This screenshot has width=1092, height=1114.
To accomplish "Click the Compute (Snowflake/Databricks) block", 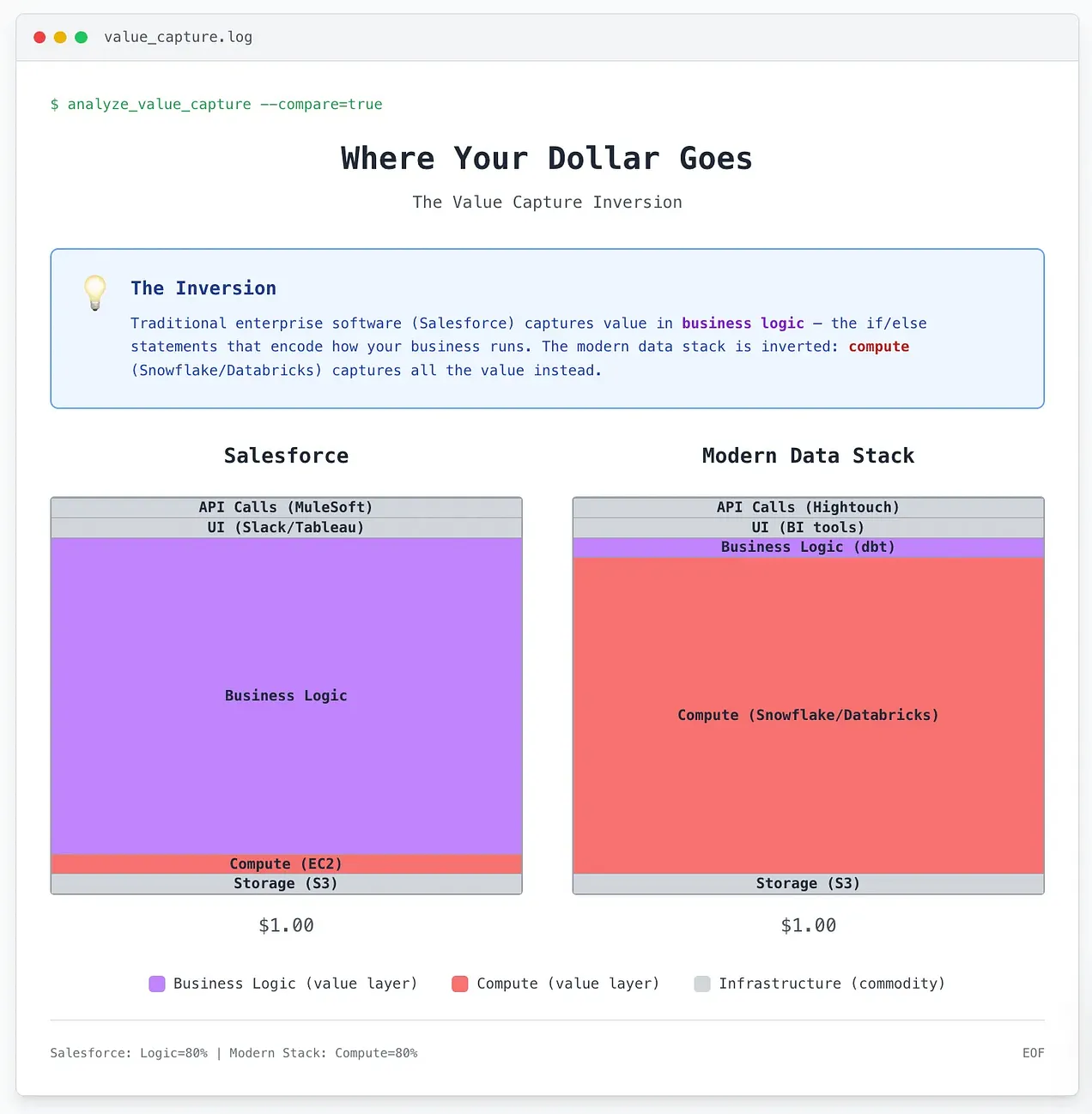I will tap(808, 716).
